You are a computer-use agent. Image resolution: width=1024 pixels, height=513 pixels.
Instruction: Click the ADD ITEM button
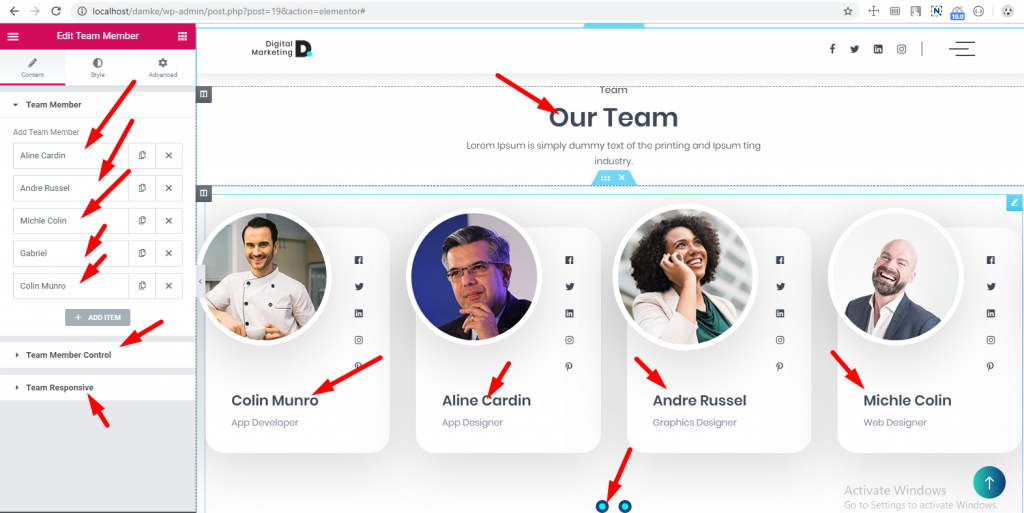98,317
